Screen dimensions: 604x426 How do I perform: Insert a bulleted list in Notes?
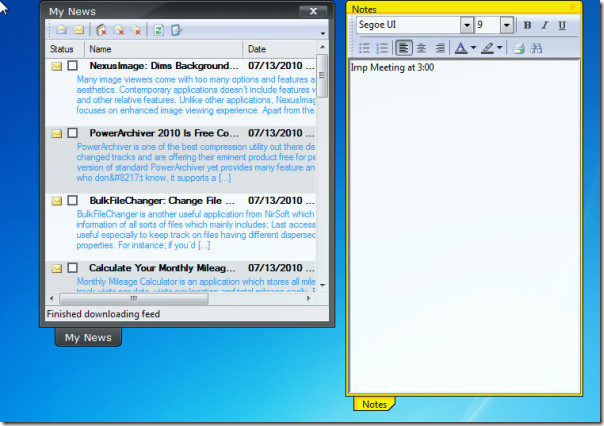364,48
